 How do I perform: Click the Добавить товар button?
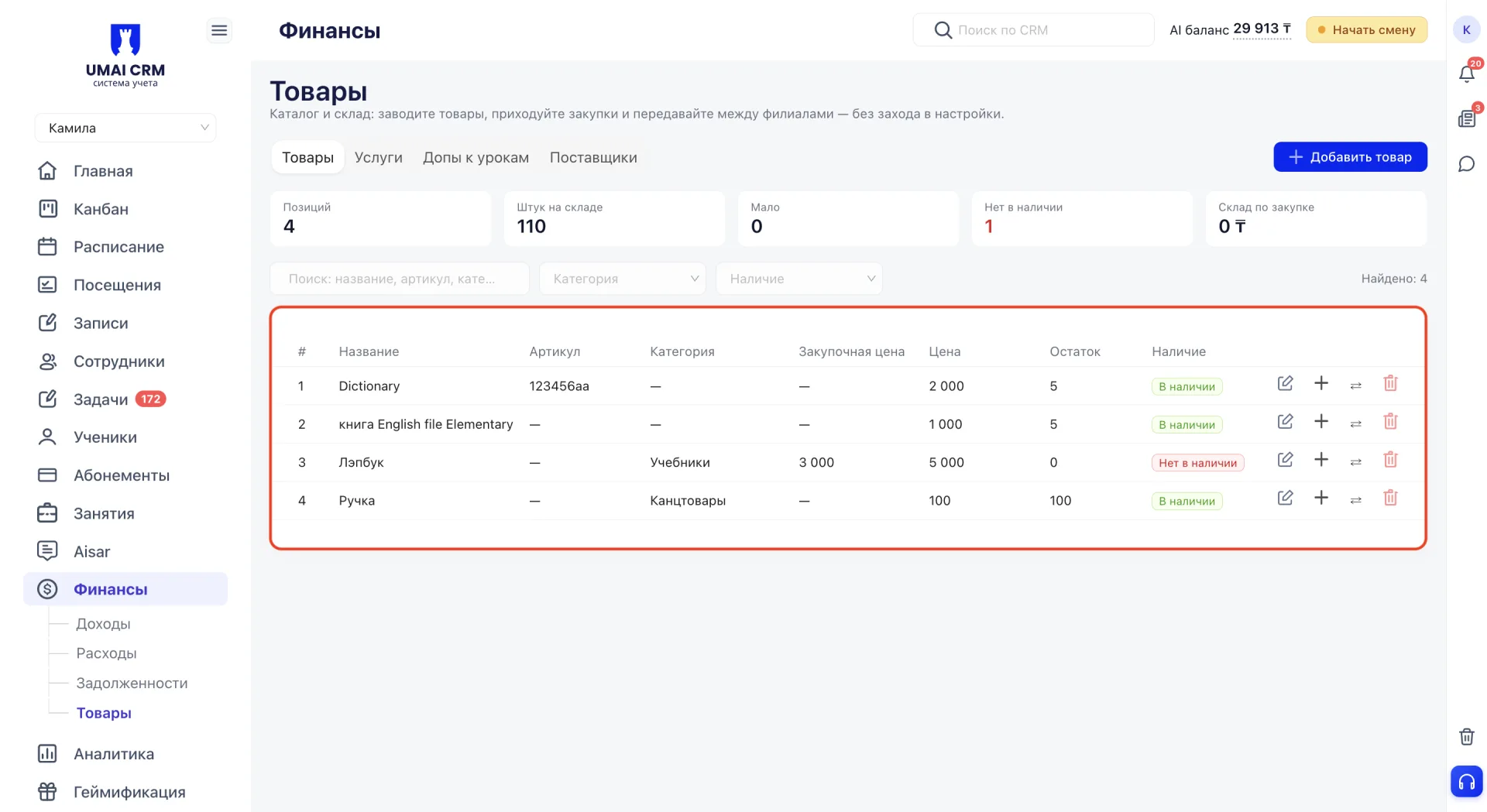tap(1350, 157)
